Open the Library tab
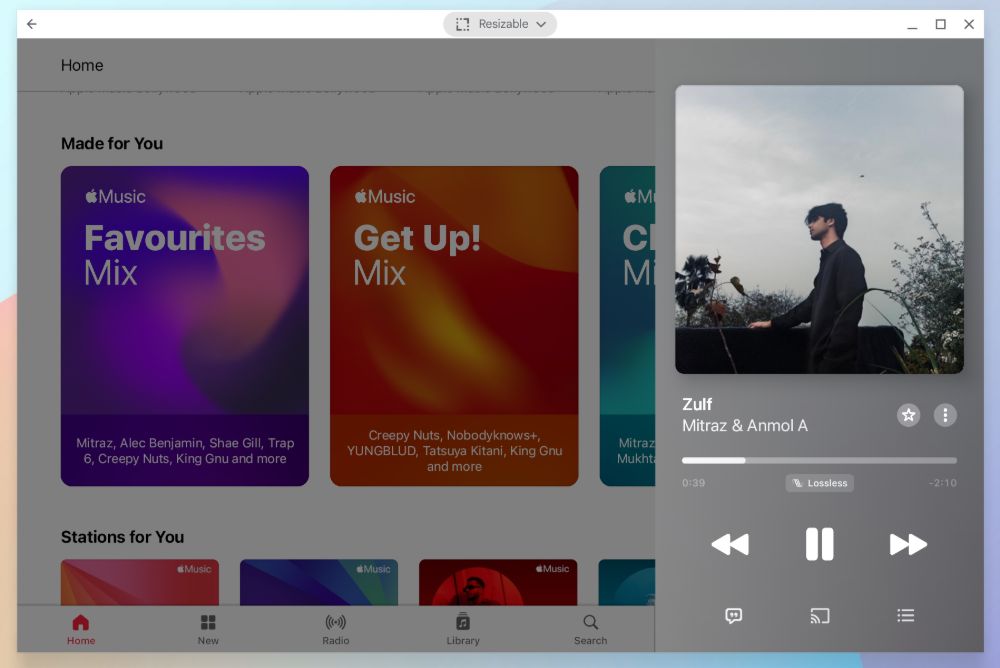Image resolution: width=1000 pixels, height=668 pixels. 463,630
